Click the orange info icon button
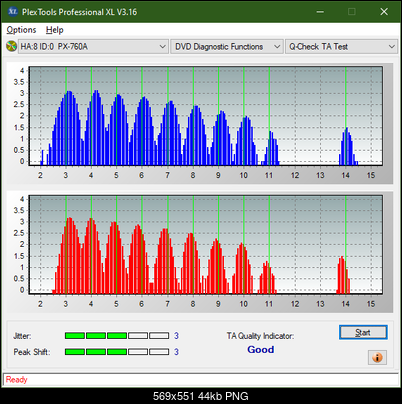Image resolution: width=402 pixels, height=404 pixels. (x=377, y=358)
